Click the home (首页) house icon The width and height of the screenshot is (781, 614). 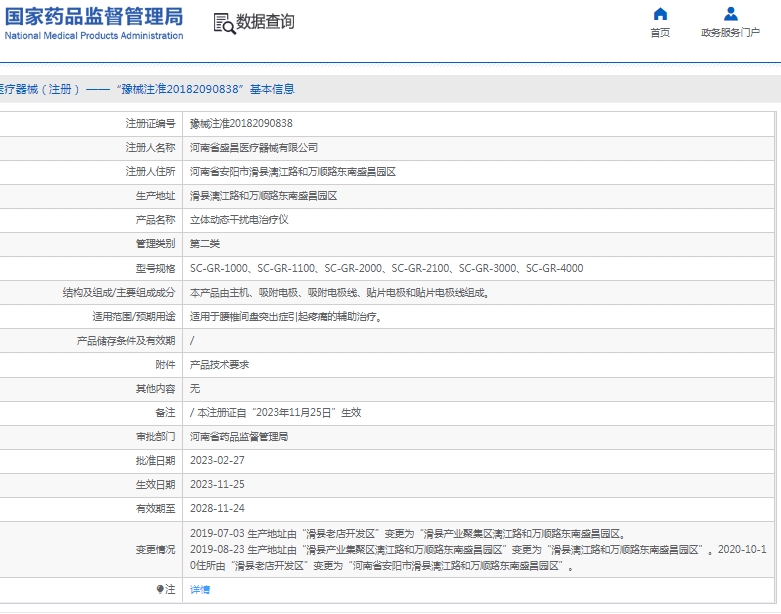tap(660, 14)
